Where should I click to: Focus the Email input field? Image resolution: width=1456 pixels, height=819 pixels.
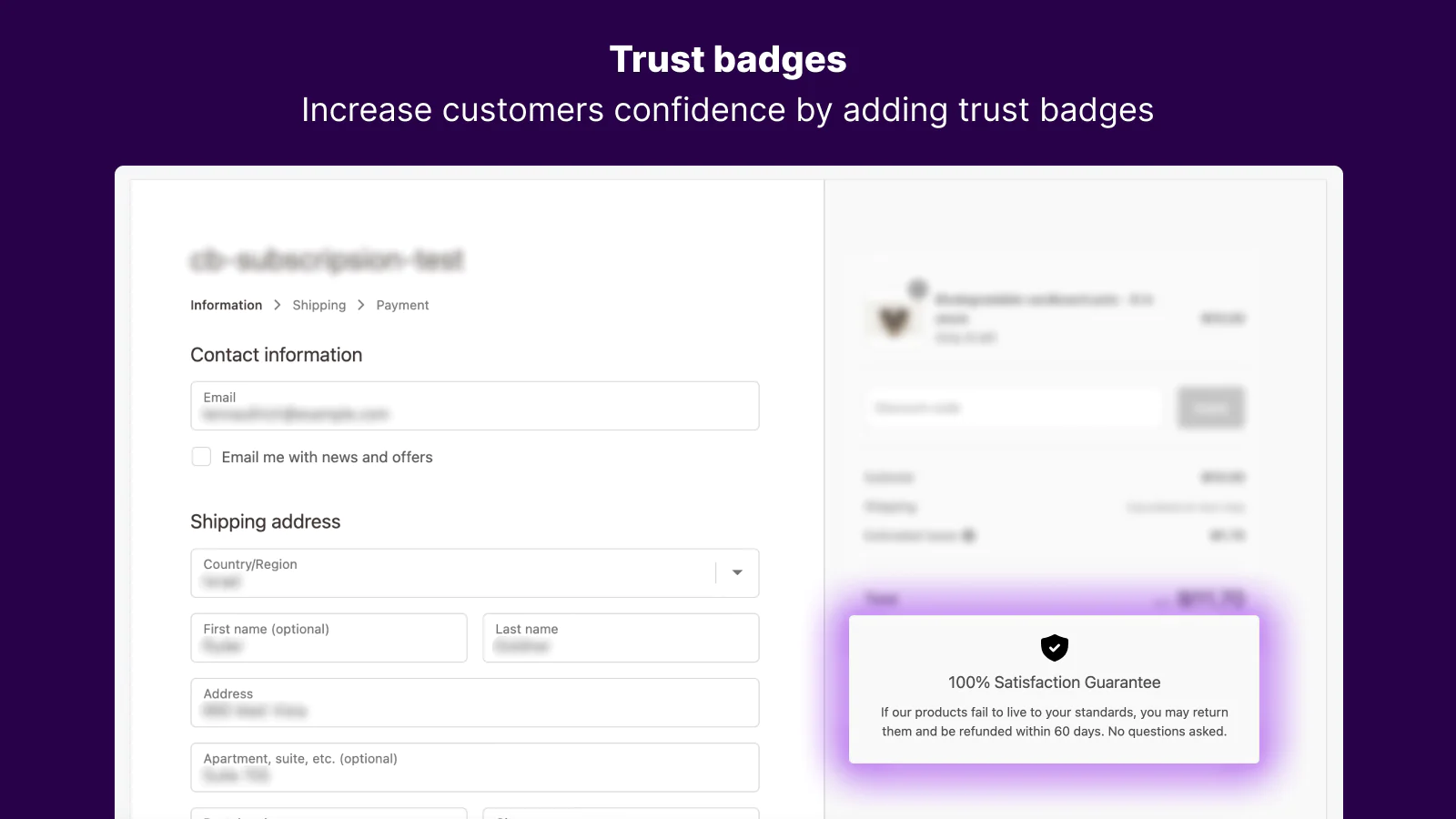[474, 406]
